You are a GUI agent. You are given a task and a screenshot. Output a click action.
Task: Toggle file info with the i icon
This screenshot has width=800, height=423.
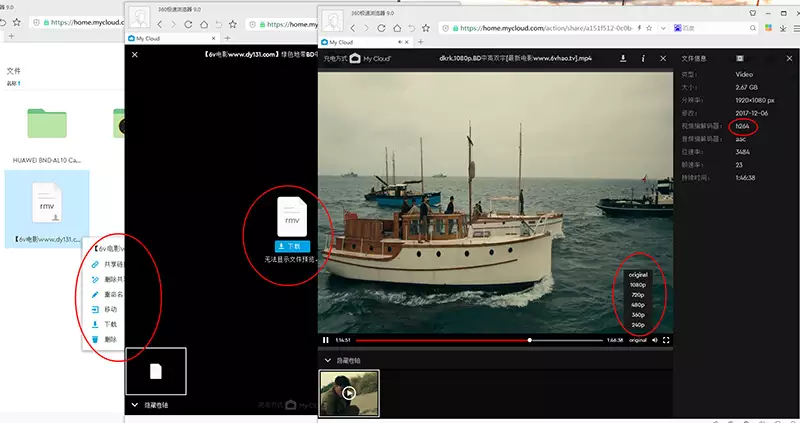click(643, 59)
